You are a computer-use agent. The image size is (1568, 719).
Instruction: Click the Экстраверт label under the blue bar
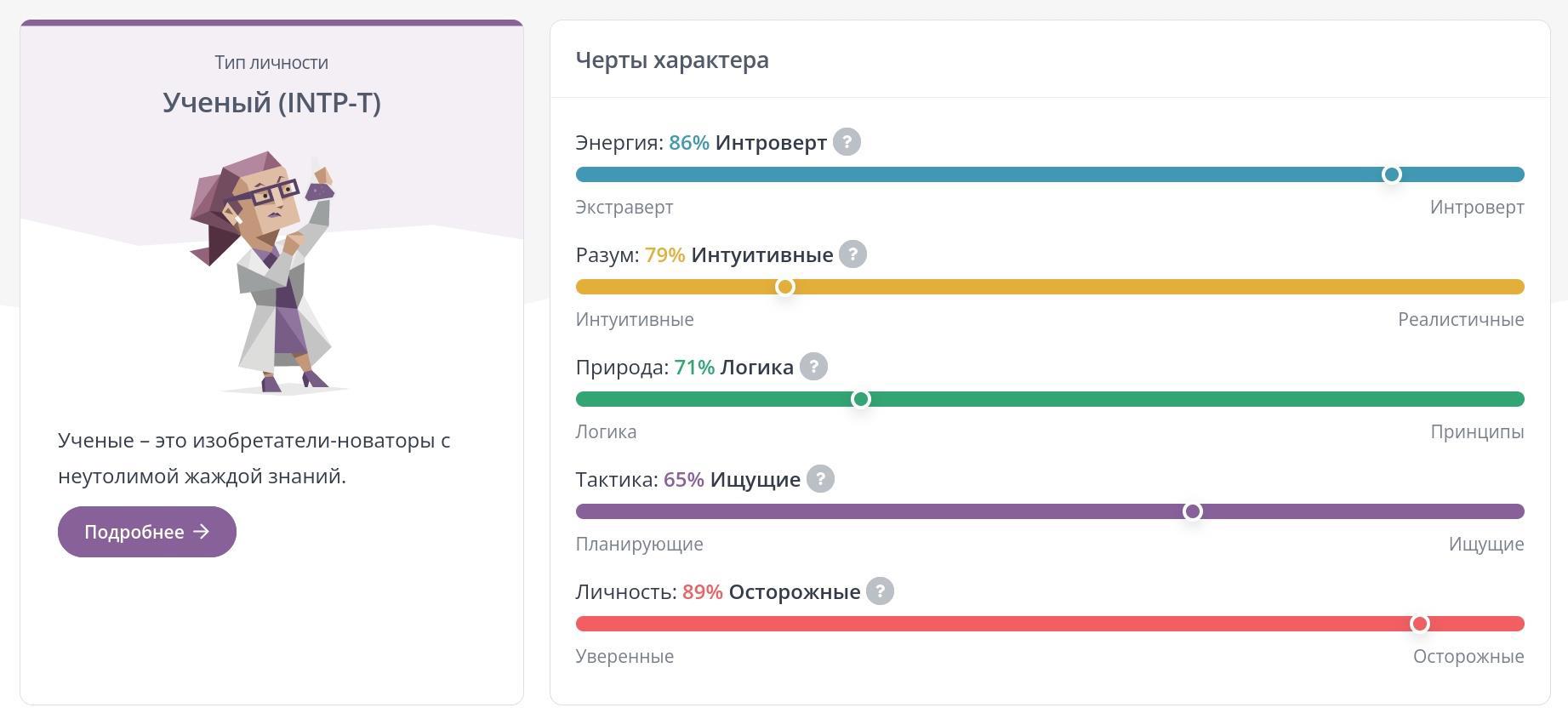(624, 208)
